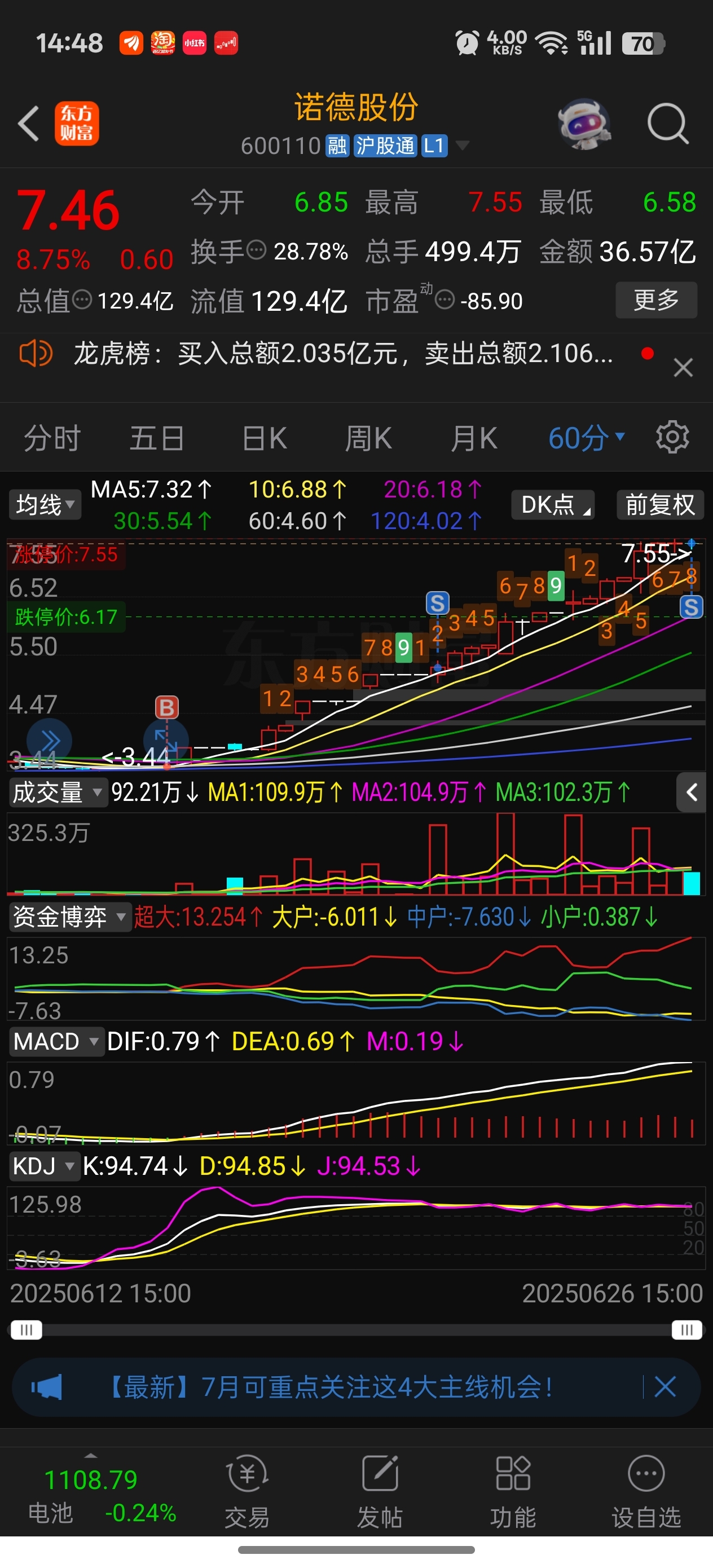This screenshot has height=1568, width=713.
Task: Tap the back arrow icon
Action: pyautogui.click(x=29, y=124)
